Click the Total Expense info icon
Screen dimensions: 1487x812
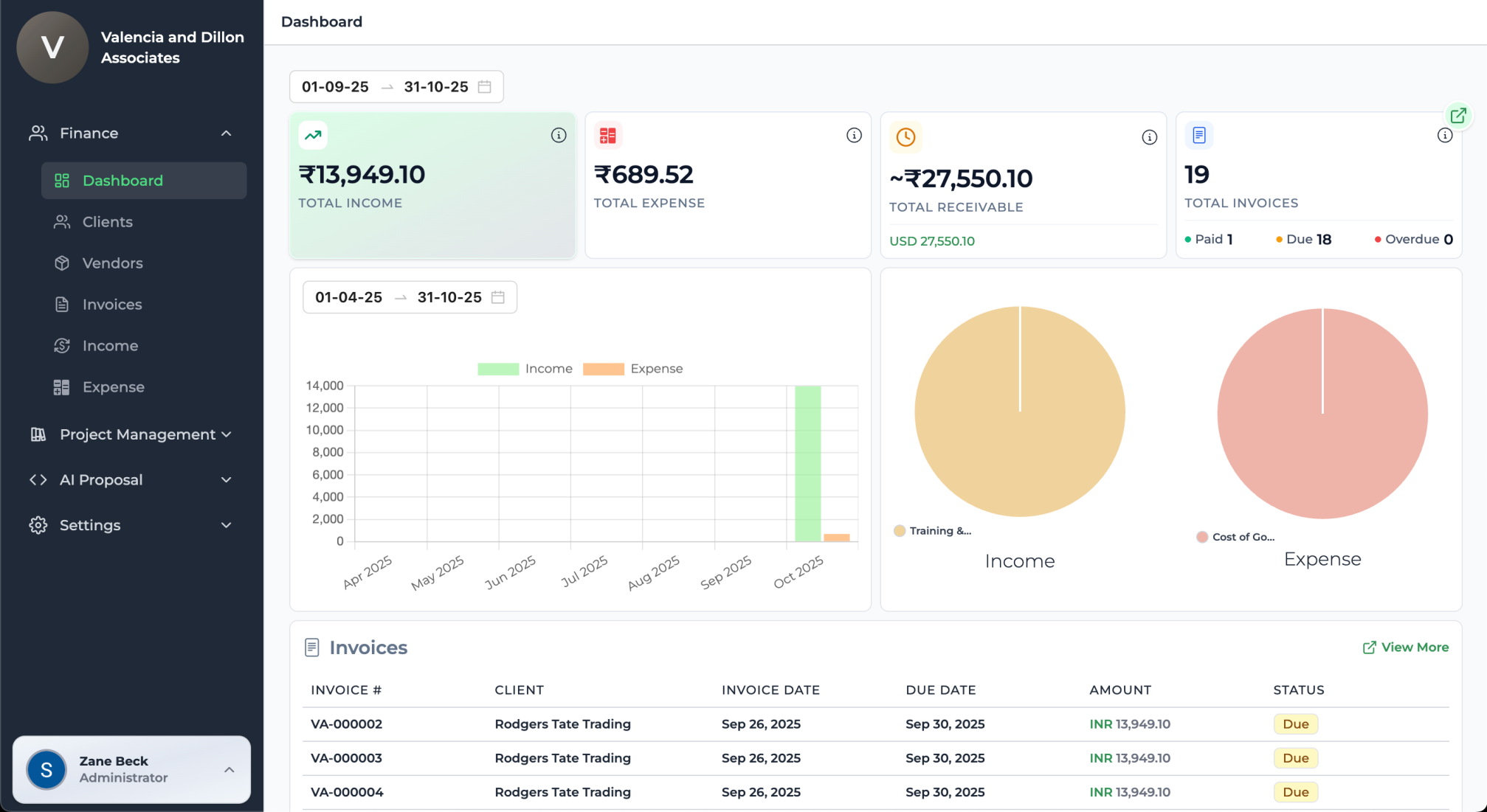[854, 135]
